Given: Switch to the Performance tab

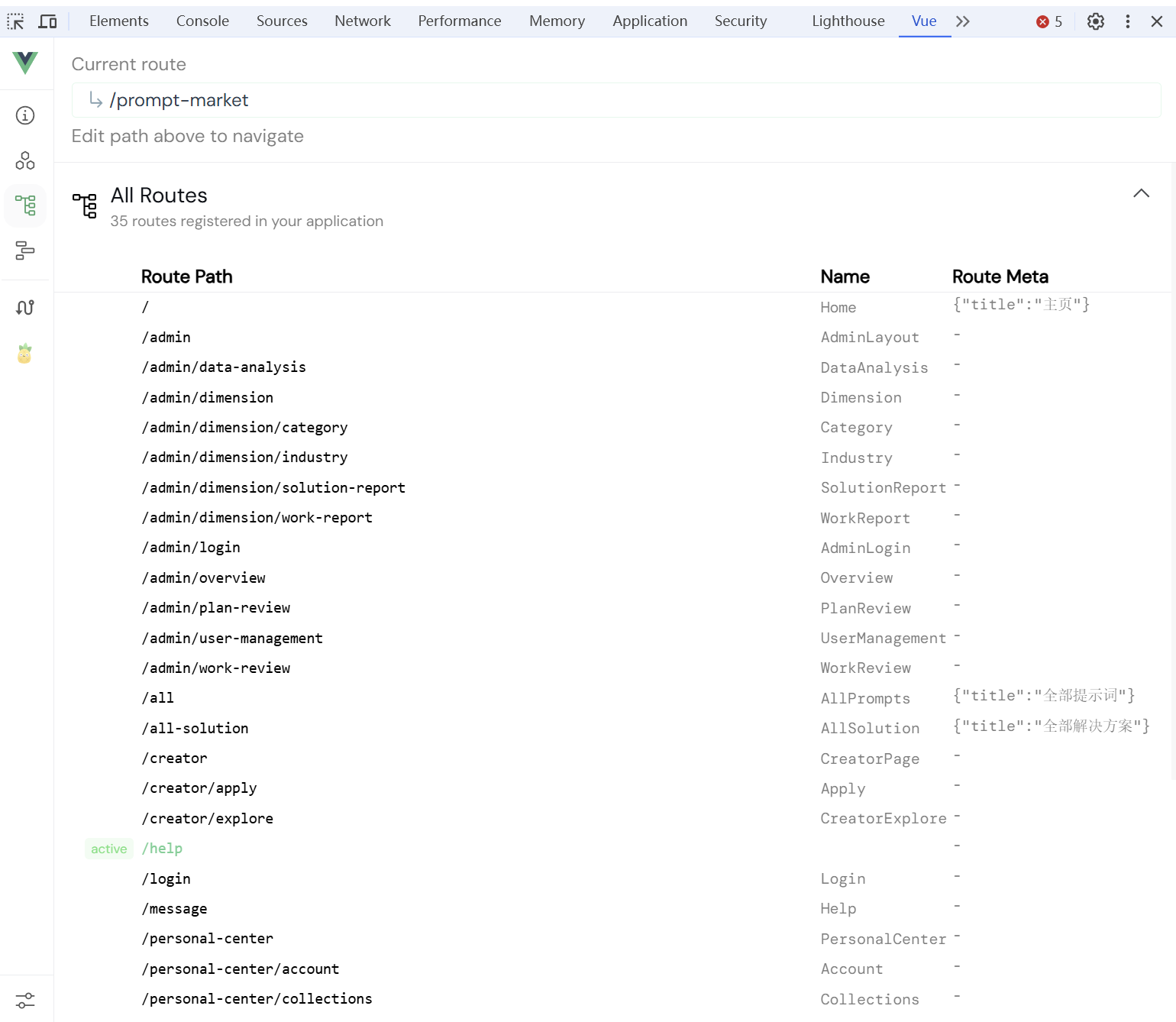Looking at the screenshot, I should (x=460, y=21).
